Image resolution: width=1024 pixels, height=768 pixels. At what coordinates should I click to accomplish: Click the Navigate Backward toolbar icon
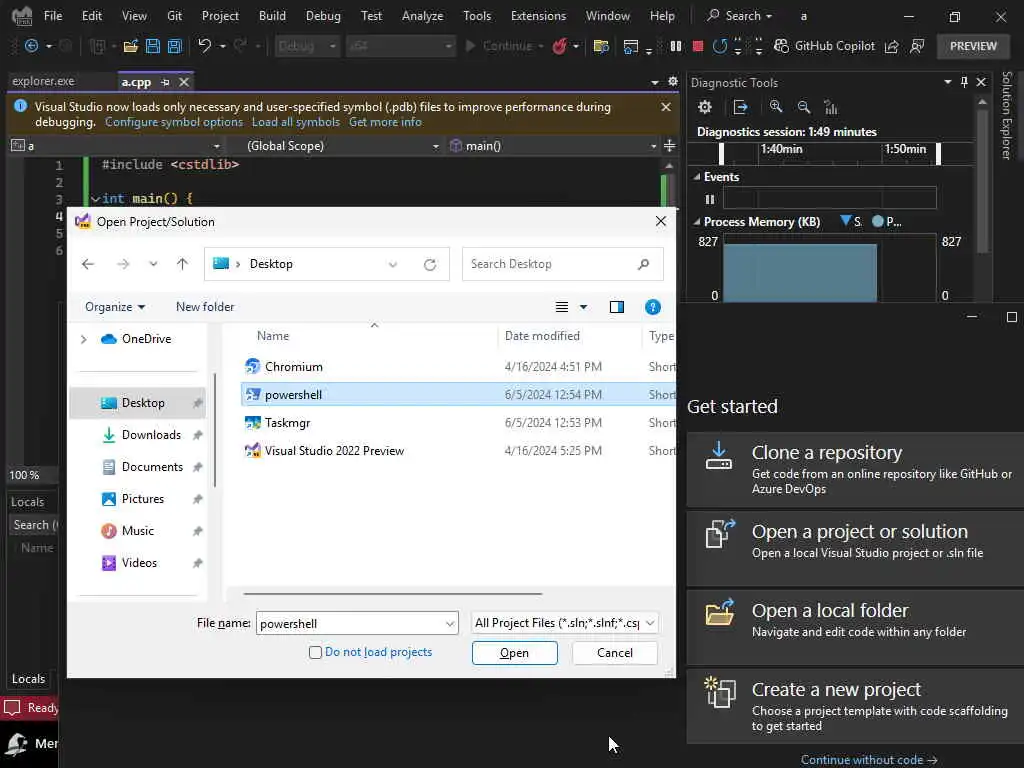point(31,46)
